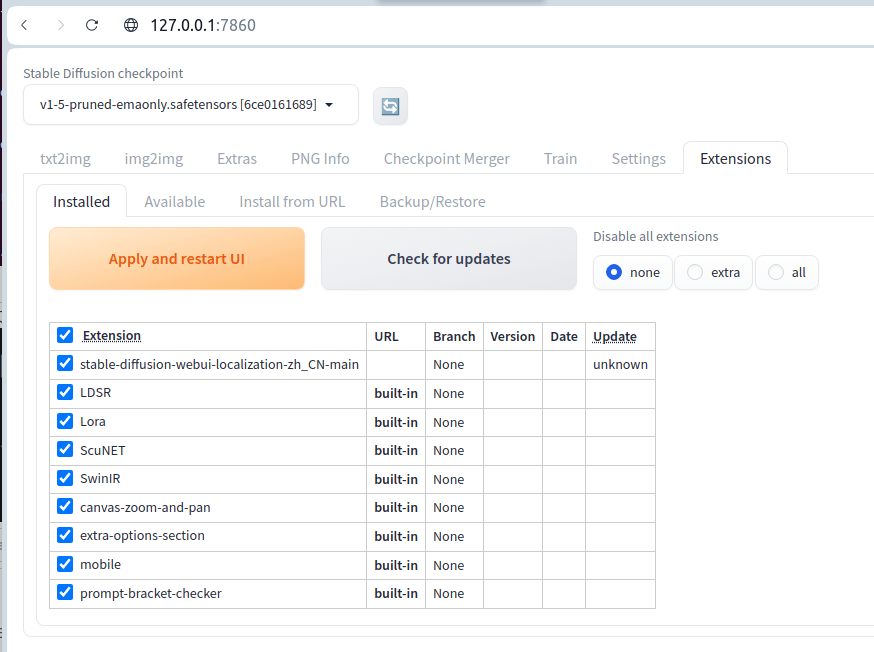This screenshot has height=652, width=874.
Task: Uncheck the extra-options-section extension checkbox
Action: pos(65,535)
